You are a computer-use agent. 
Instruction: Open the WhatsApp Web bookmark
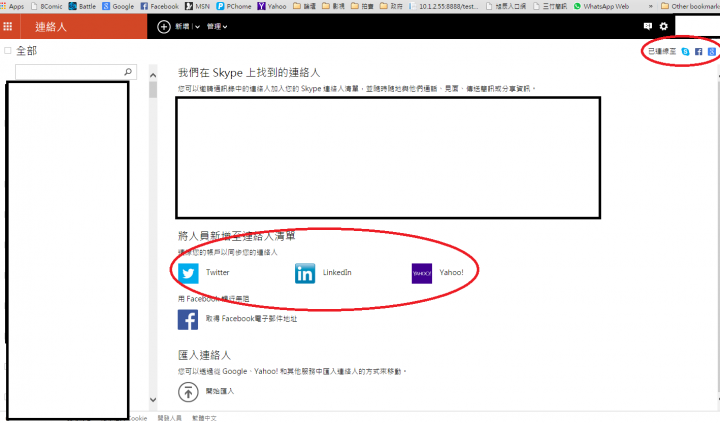click(x=601, y=6)
